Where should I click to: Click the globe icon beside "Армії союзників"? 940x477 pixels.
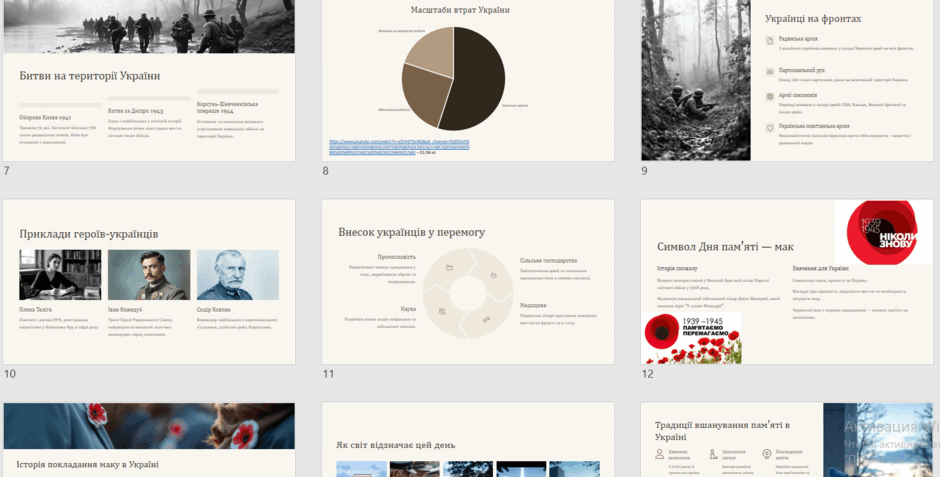pos(770,96)
